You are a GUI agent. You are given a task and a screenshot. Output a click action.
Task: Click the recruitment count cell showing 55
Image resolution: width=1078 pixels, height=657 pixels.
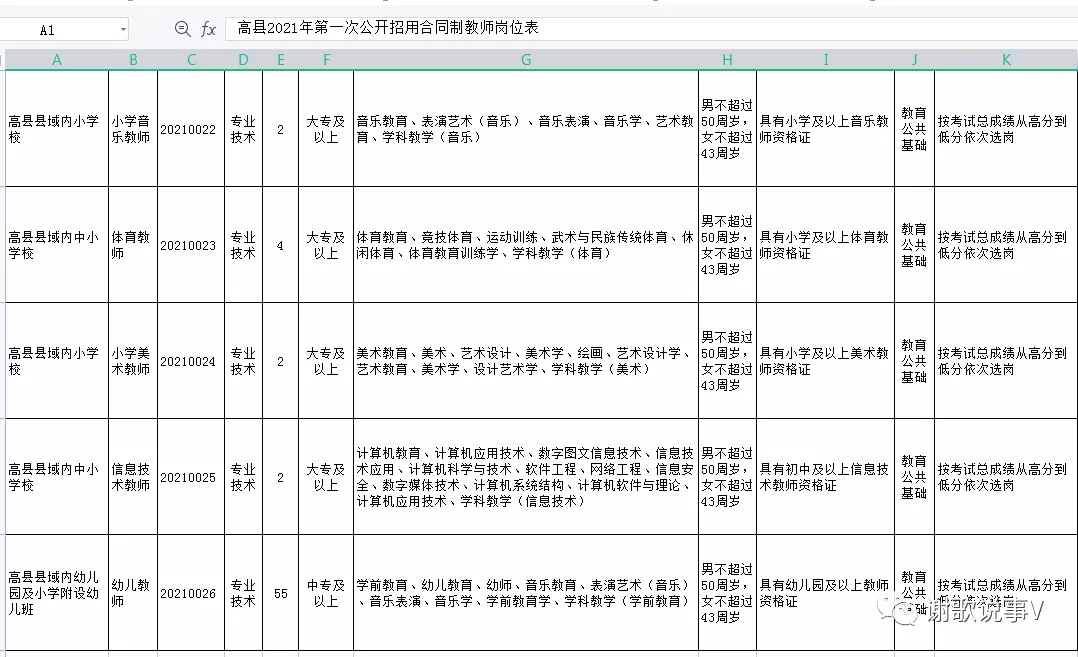point(281,594)
